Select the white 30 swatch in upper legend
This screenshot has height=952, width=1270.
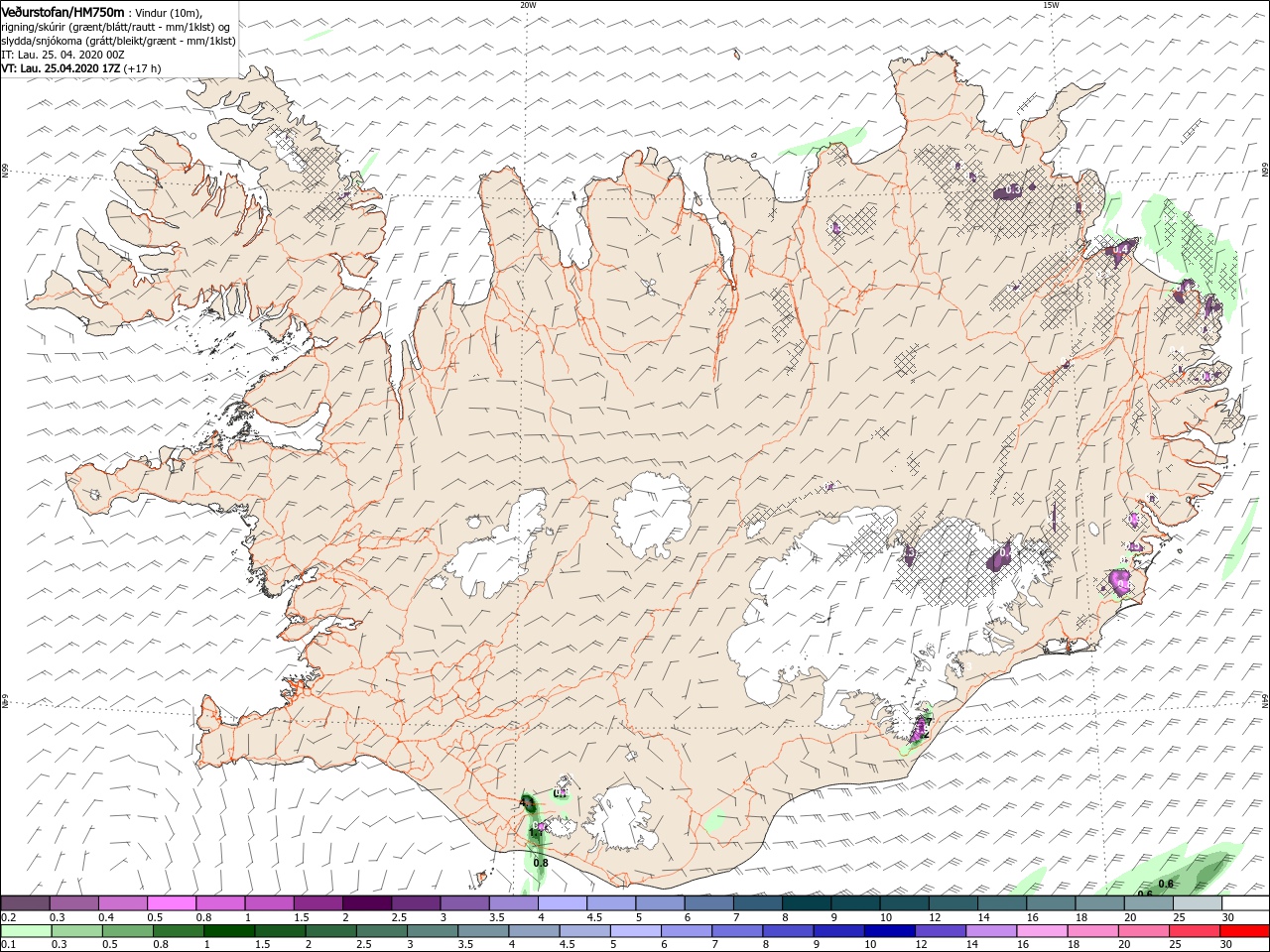1245,903
